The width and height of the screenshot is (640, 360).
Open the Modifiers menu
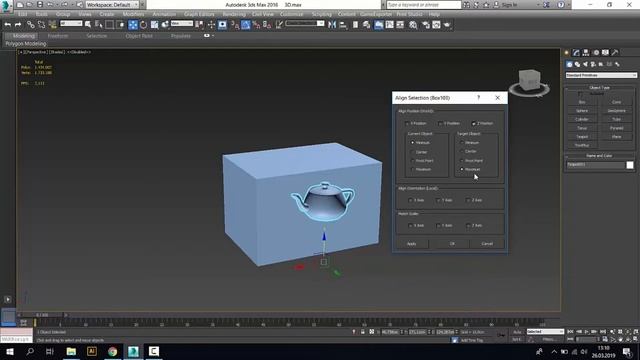click(133, 14)
